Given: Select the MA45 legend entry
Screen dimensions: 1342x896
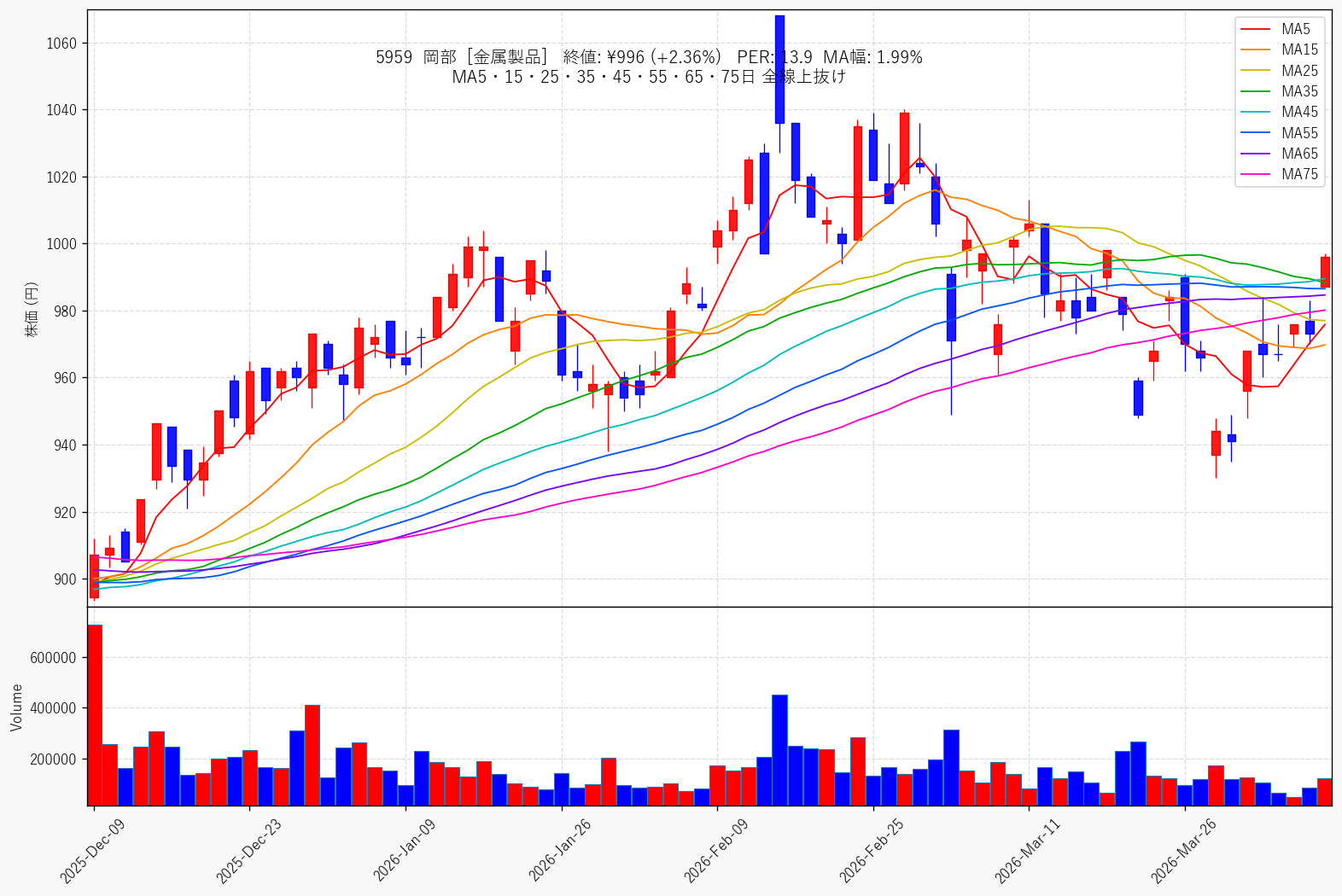Looking at the screenshot, I should [1280, 112].
